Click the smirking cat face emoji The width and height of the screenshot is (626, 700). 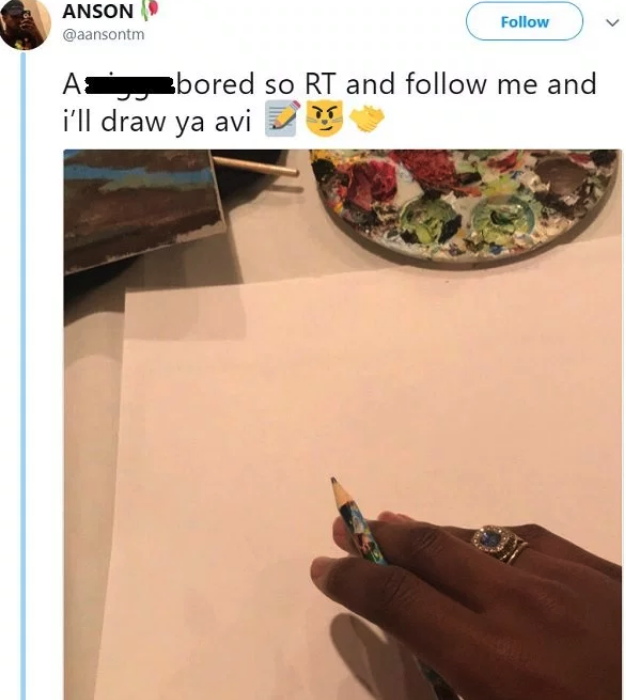(322, 119)
